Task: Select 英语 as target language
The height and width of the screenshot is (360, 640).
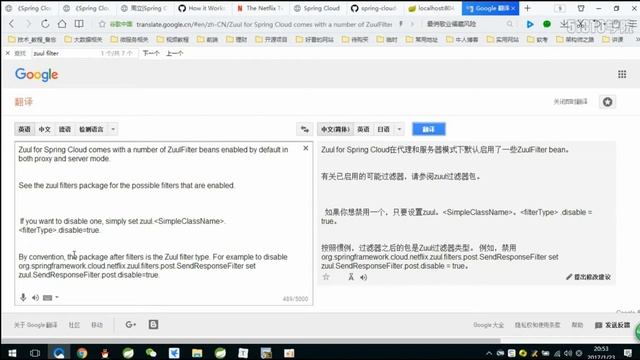Action: (x=363, y=129)
